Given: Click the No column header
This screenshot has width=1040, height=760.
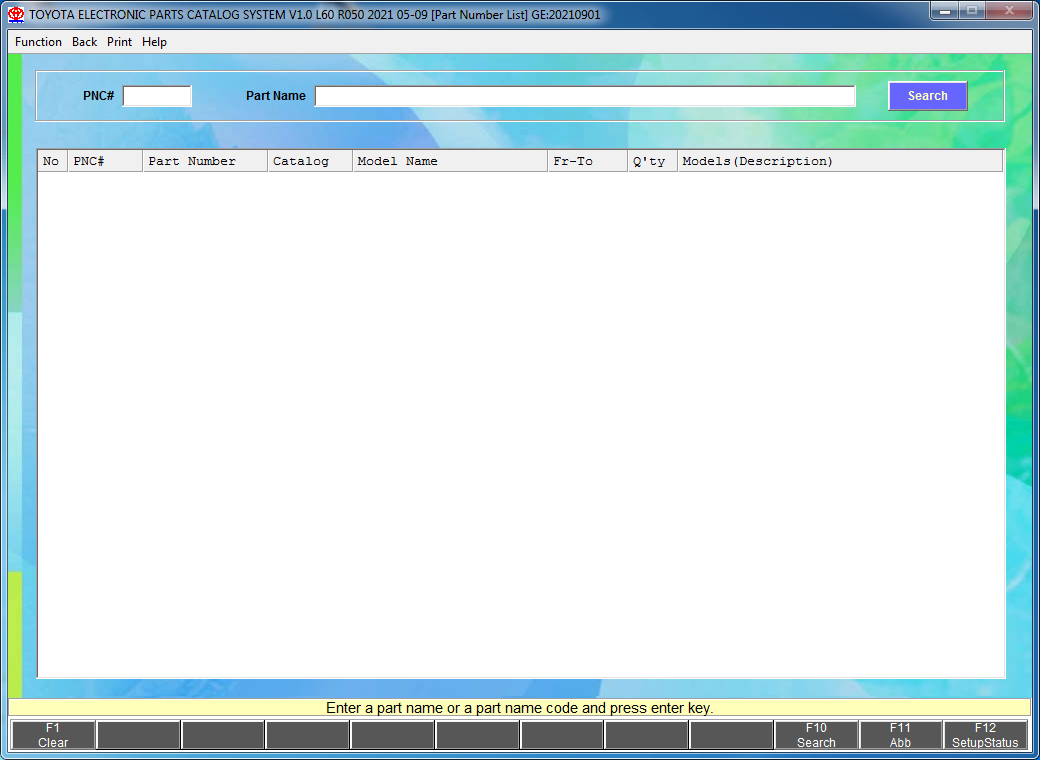Looking at the screenshot, I should [52, 161].
